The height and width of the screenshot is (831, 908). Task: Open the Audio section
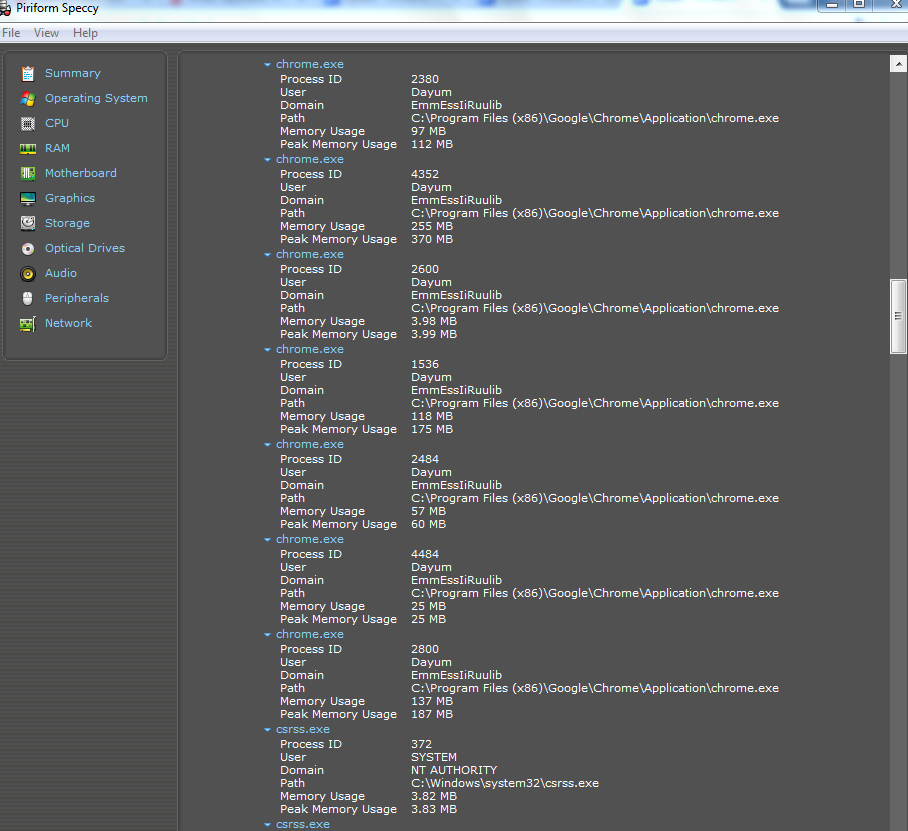click(61, 273)
